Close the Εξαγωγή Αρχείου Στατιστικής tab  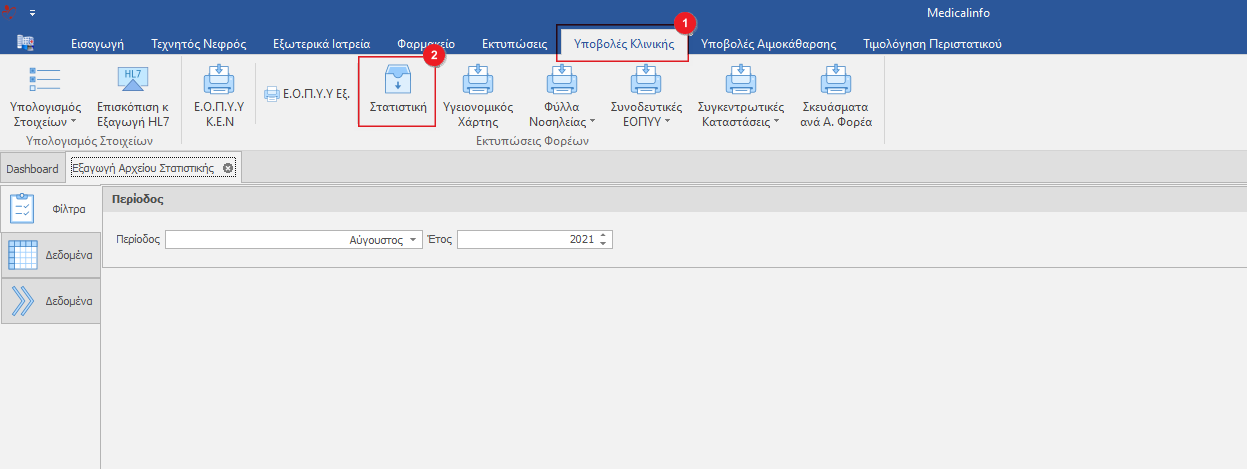coord(228,168)
